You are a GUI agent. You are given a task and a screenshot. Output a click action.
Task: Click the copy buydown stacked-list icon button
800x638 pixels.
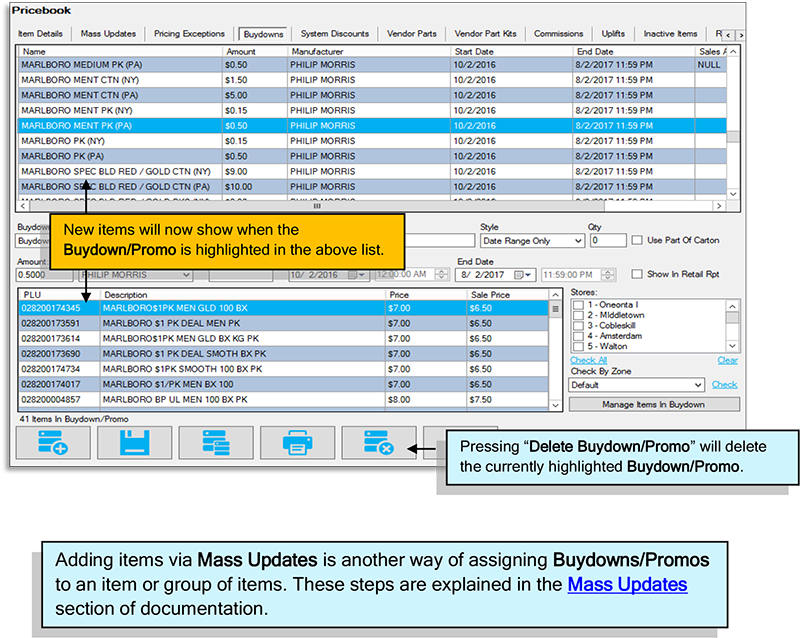click(x=216, y=443)
